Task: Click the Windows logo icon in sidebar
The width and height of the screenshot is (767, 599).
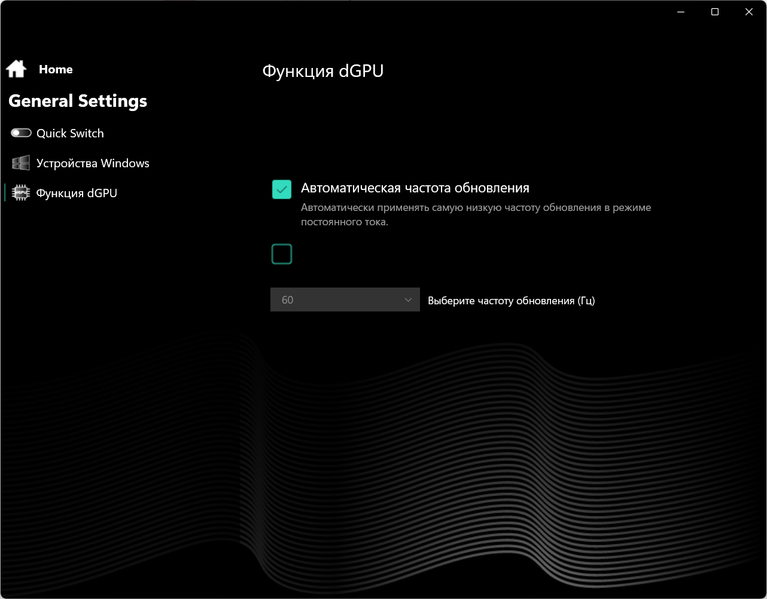Action: pos(21,163)
